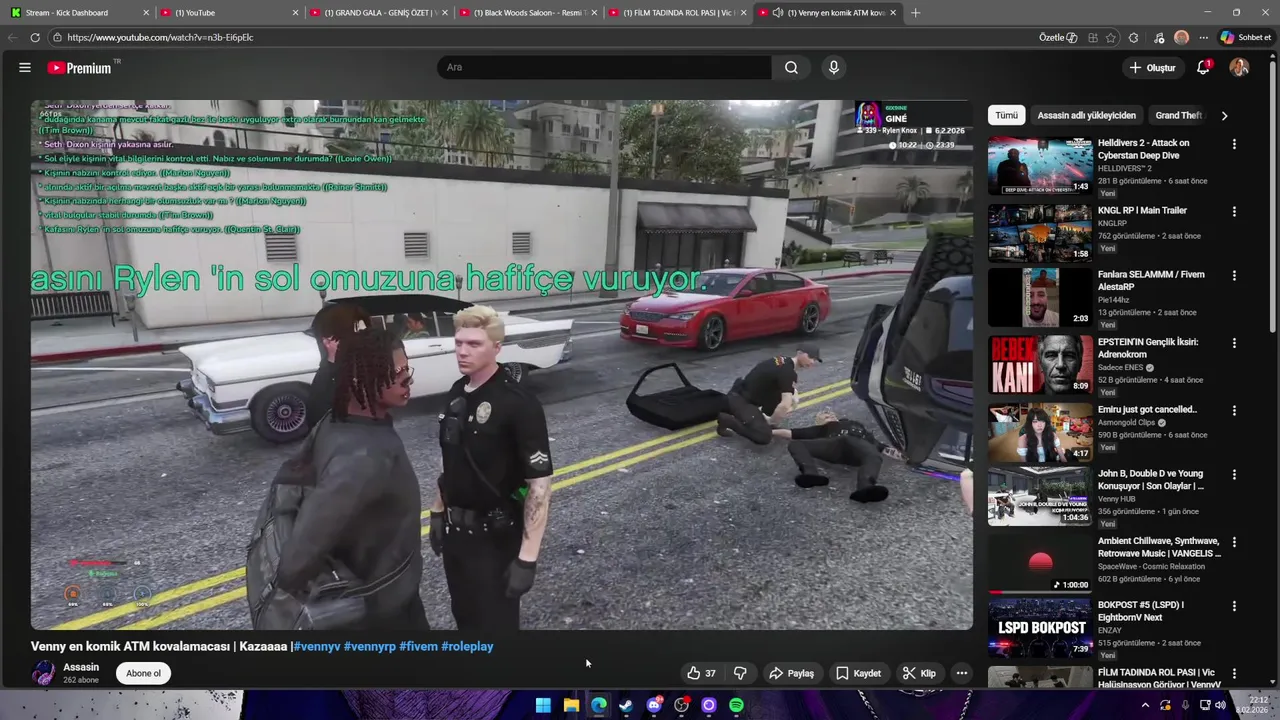Screen dimensions: 1280x720
Task: Open the #roleplay hashtag link
Action: coord(467,646)
